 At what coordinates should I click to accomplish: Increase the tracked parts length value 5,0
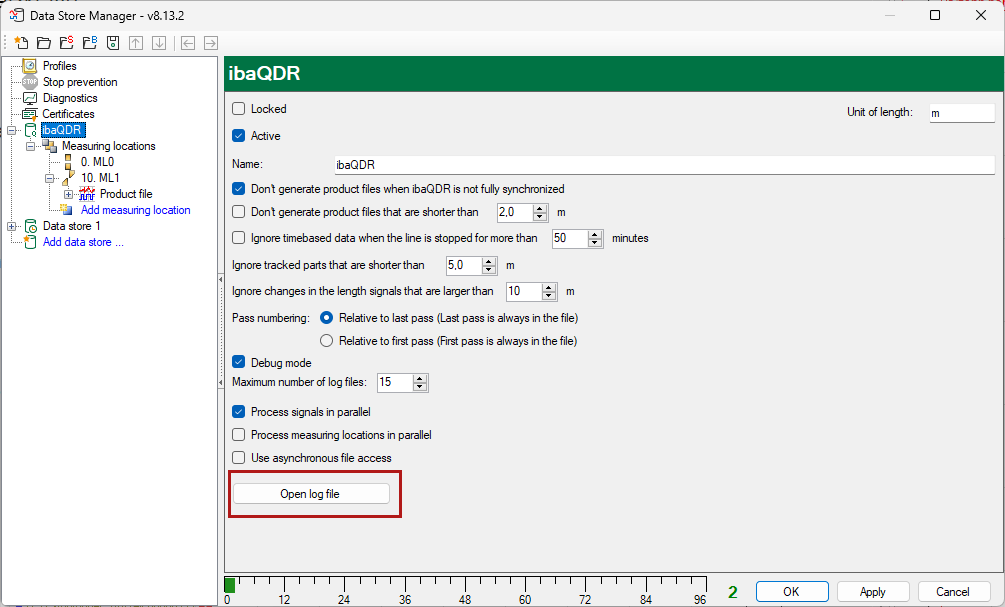pyautogui.click(x=489, y=262)
